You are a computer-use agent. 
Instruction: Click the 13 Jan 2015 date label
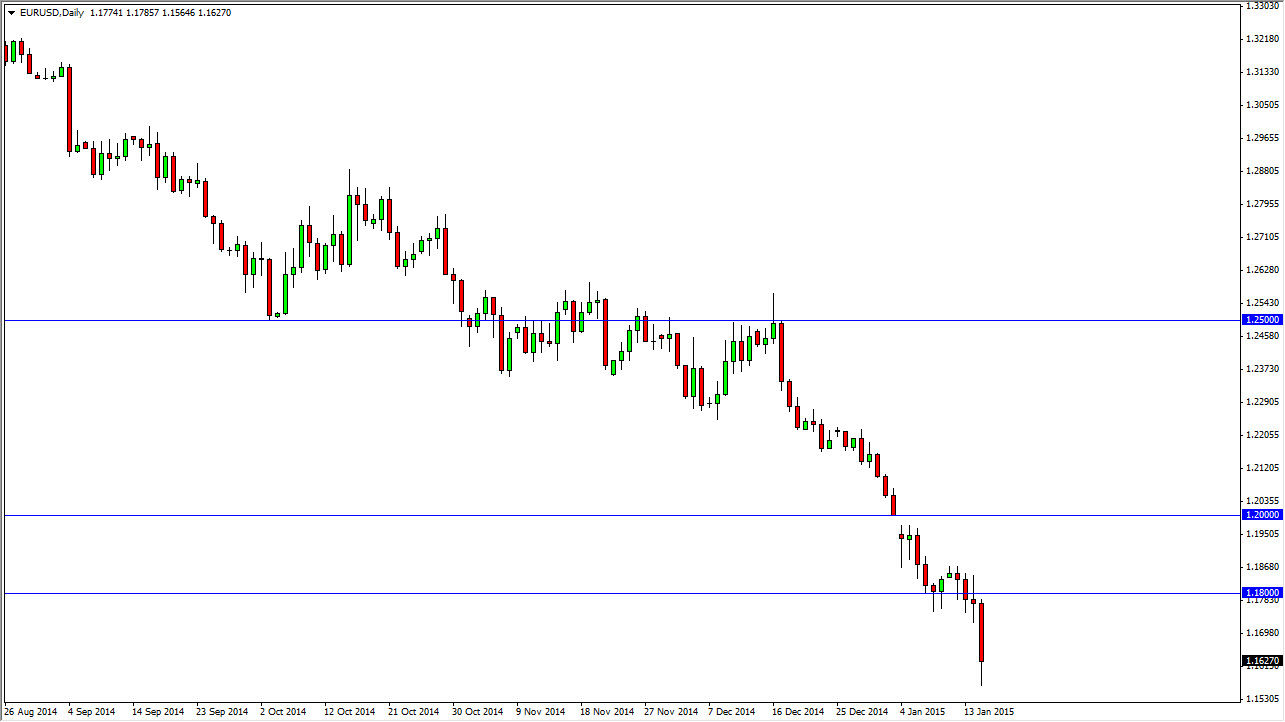coord(989,712)
